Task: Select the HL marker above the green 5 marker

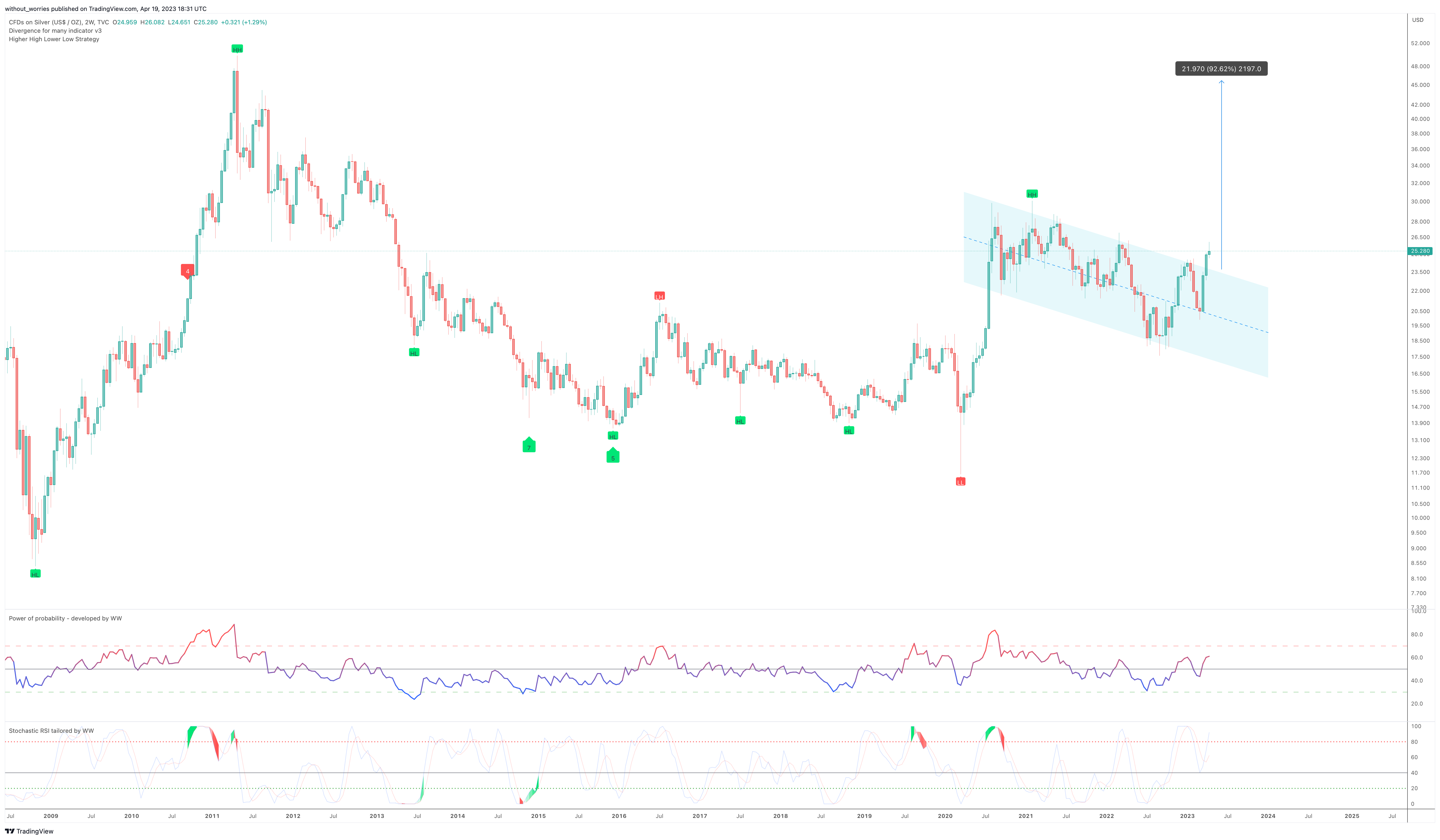Action: click(x=613, y=436)
